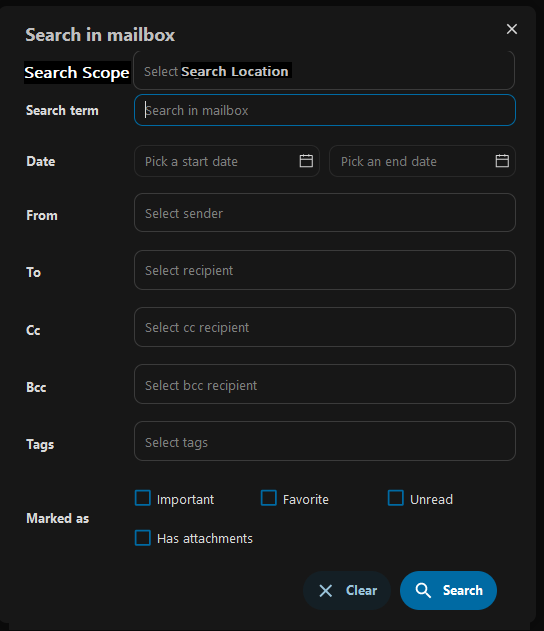Open the start date calendar icon
This screenshot has width=544, height=631.
(x=306, y=161)
